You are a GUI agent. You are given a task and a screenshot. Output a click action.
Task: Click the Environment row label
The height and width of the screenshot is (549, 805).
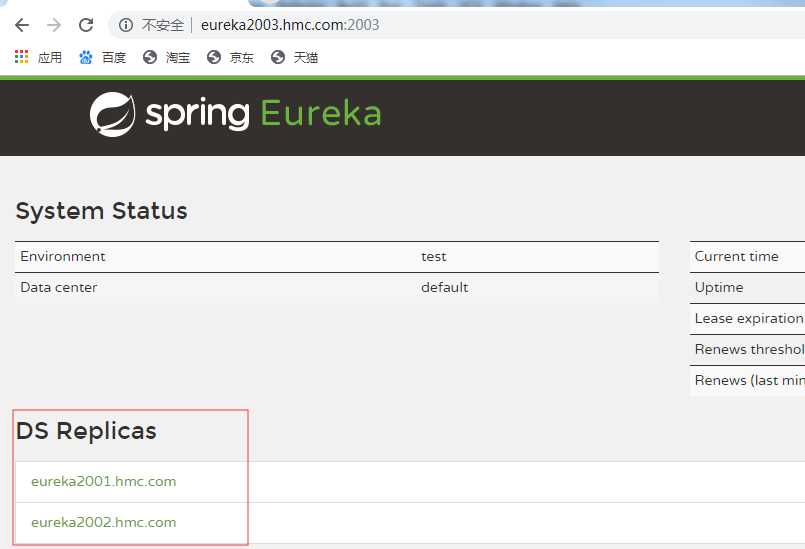coord(63,256)
